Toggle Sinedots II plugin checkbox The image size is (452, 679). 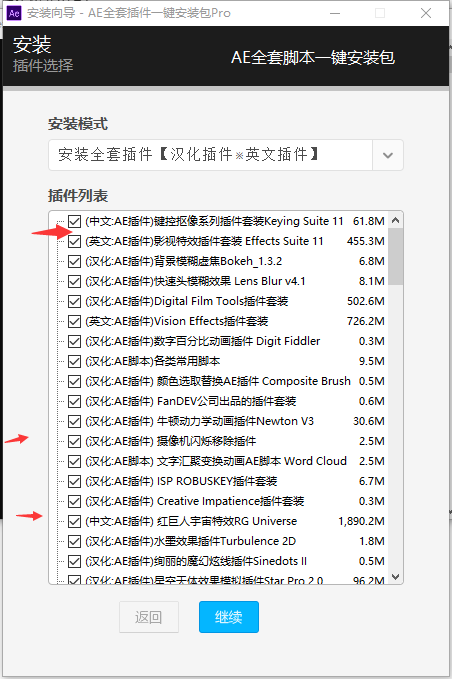[74, 561]
